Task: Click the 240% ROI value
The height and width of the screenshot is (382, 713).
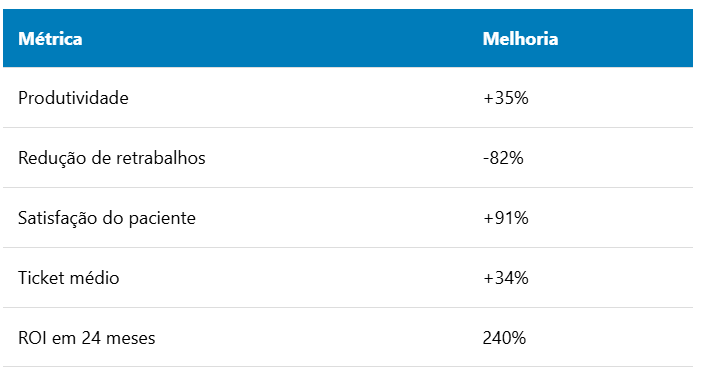Action: pos(504,338)
